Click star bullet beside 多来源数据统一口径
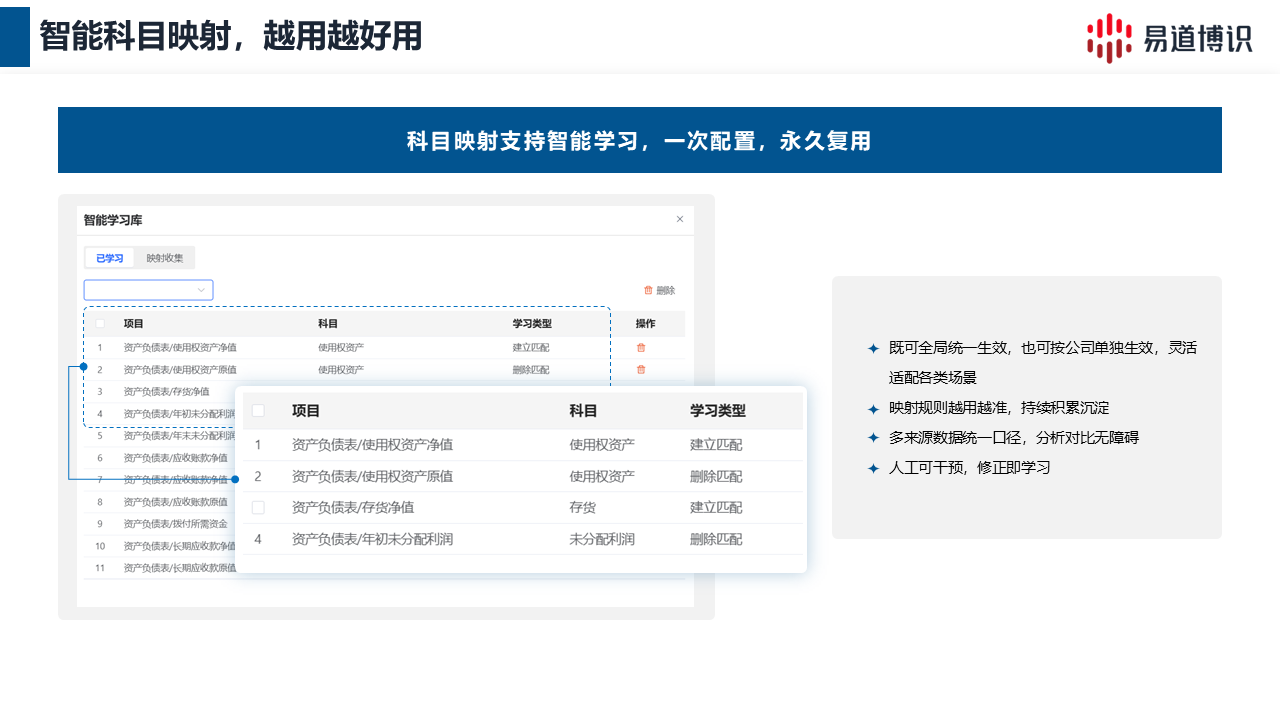The width and height of the screenshot is (1280, 720). point(873,438)
